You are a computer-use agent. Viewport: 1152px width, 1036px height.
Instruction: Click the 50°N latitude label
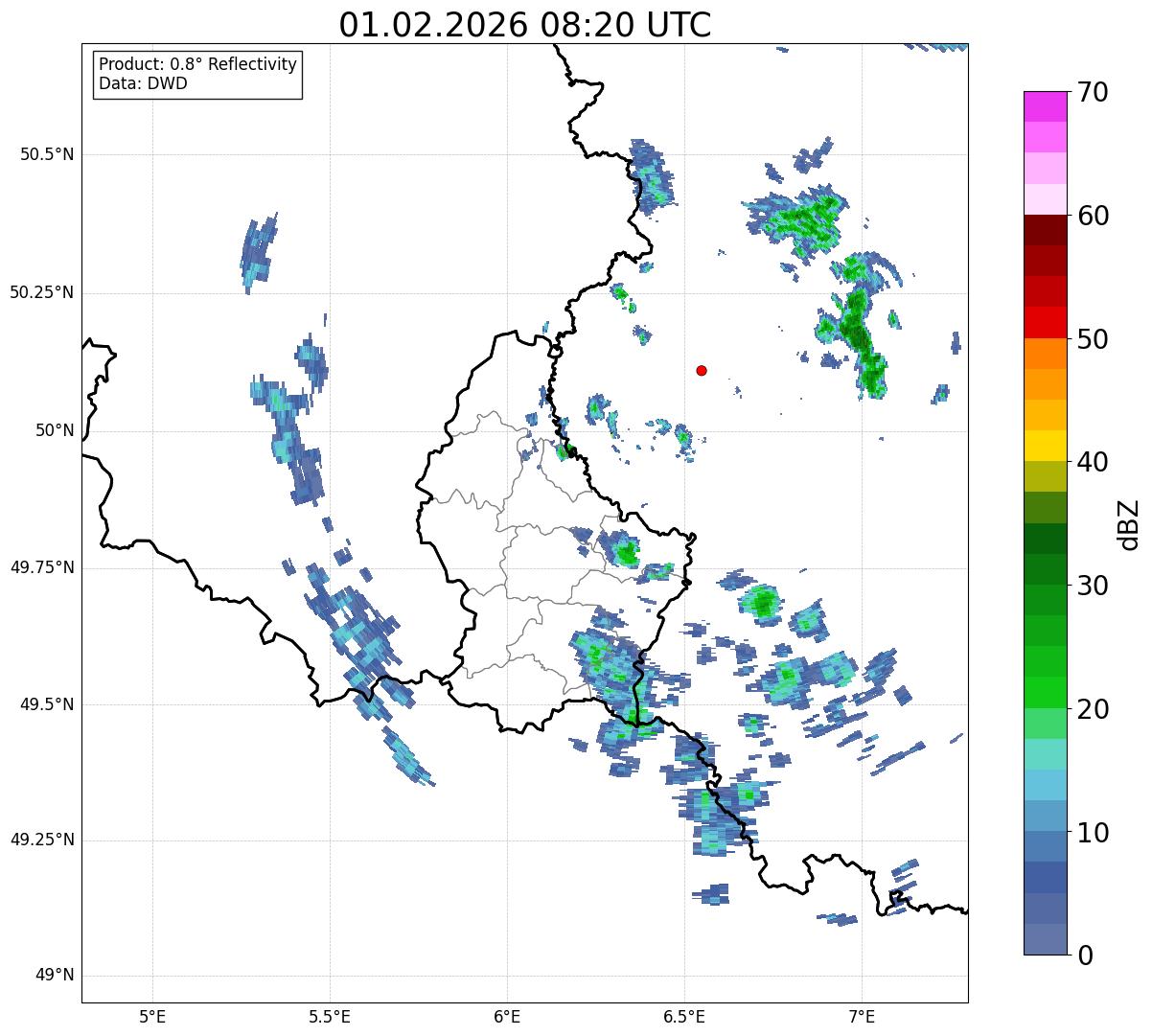coord(55,431)
